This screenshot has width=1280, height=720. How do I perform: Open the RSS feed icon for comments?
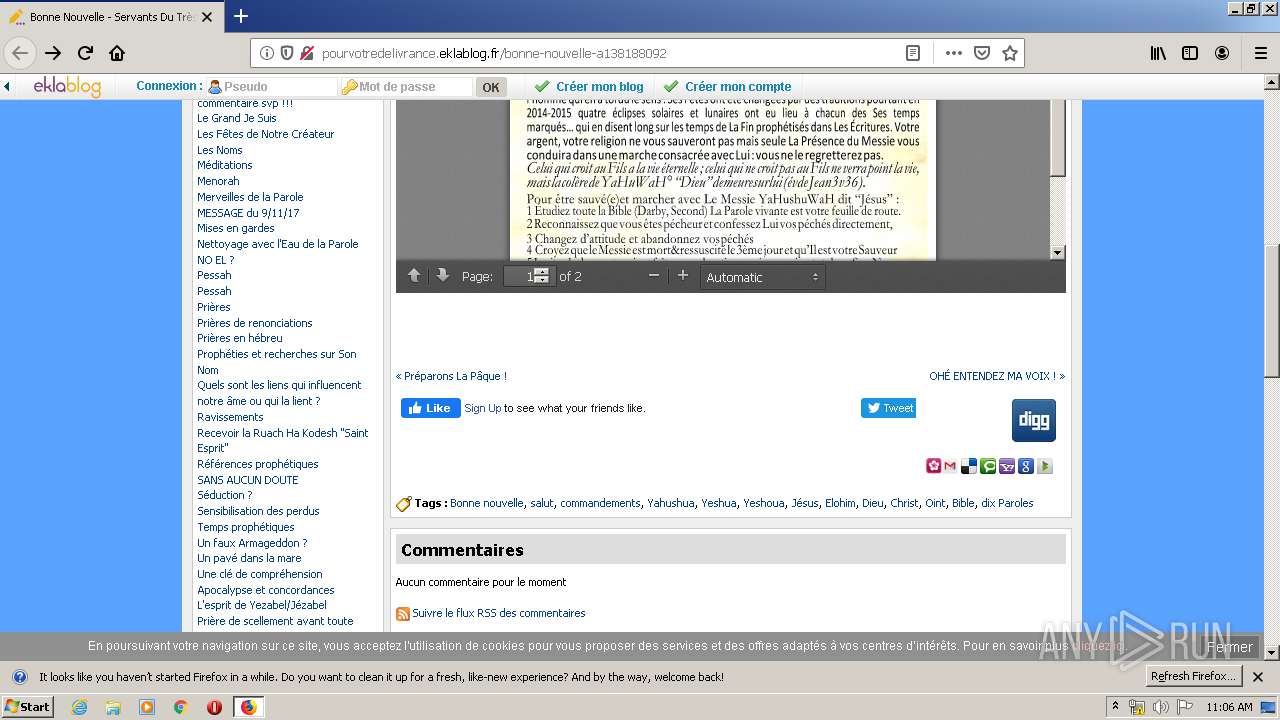click(x=403, y=614)
